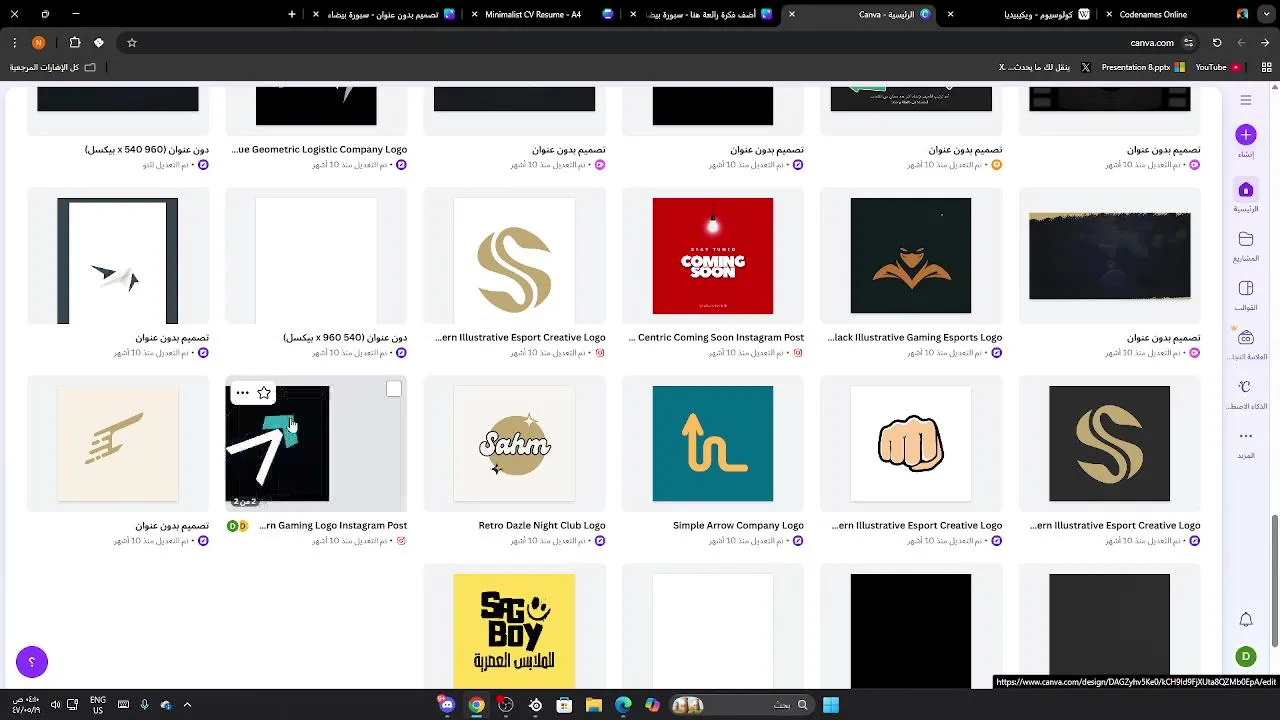Open Projects (المشاريع) in Canva sidebar

pyautogui.click(x=1246, y=246)
